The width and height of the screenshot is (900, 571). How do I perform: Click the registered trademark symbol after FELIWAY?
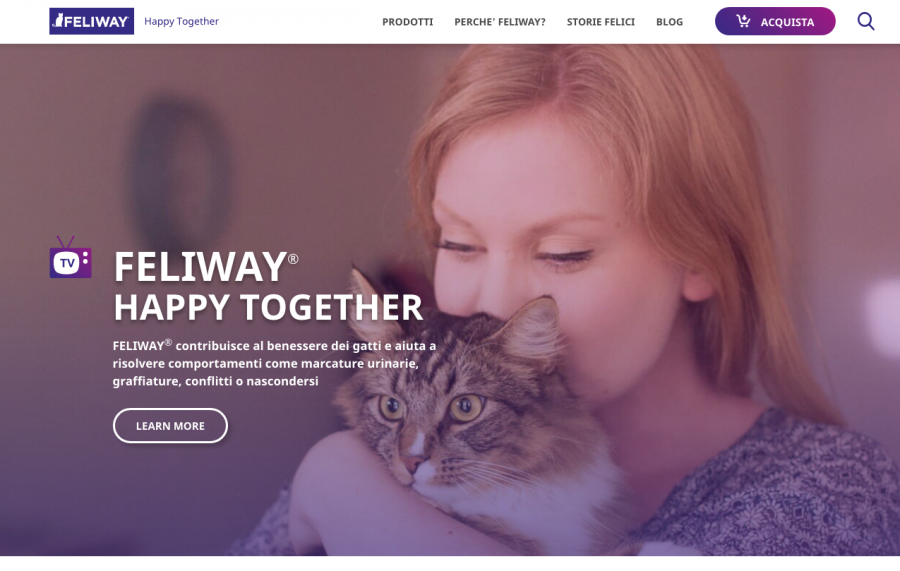293,259
